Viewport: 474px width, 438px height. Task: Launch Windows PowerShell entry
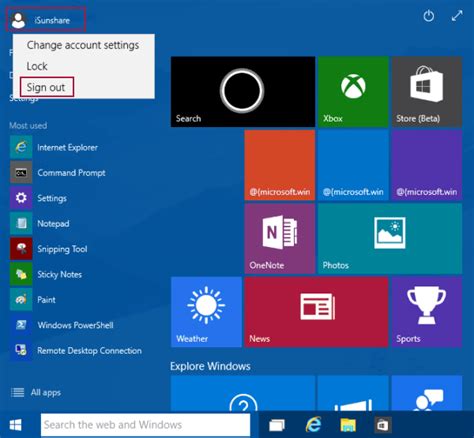75,325
